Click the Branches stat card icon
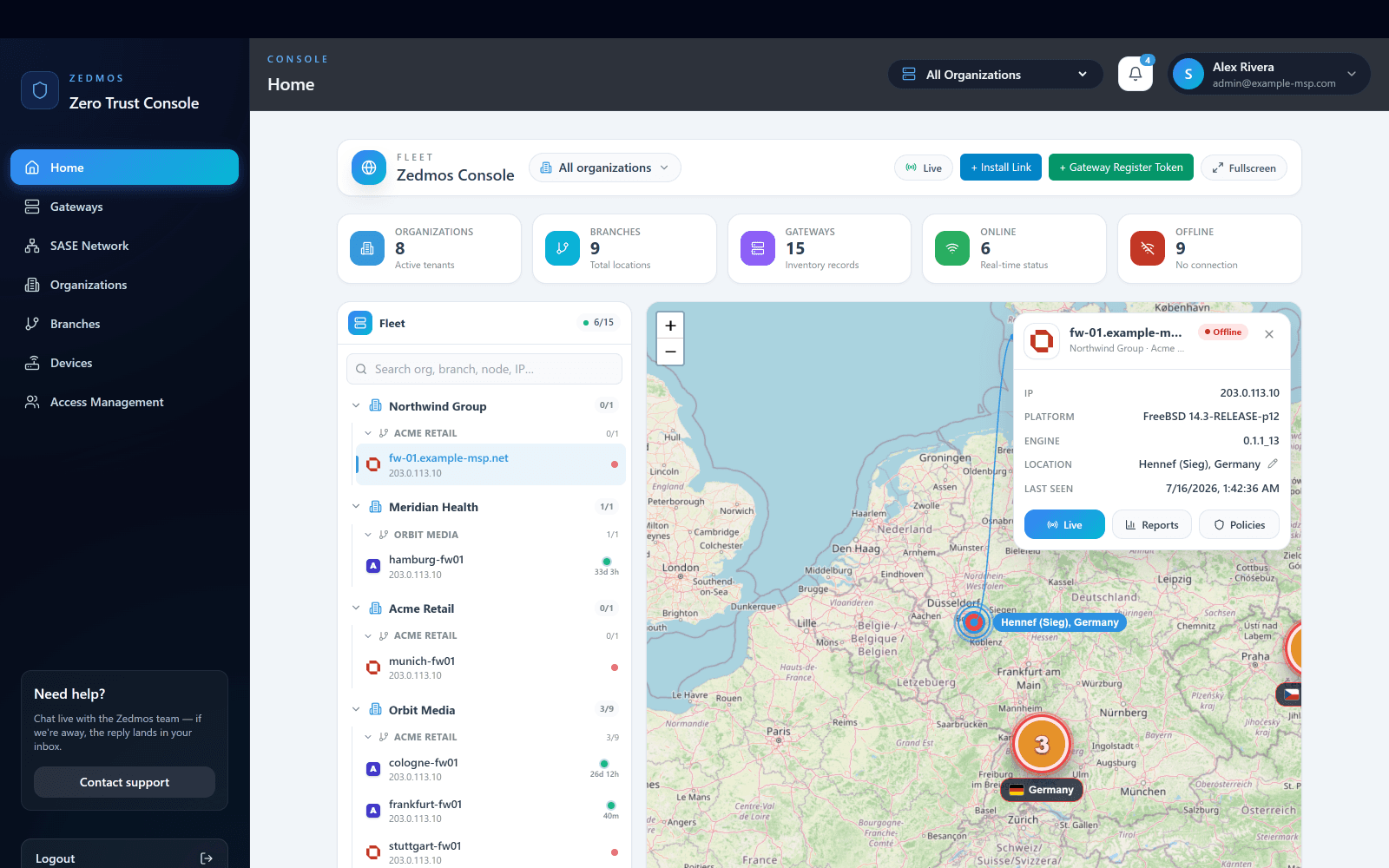The image size is (1389, 868). (563, 248)
